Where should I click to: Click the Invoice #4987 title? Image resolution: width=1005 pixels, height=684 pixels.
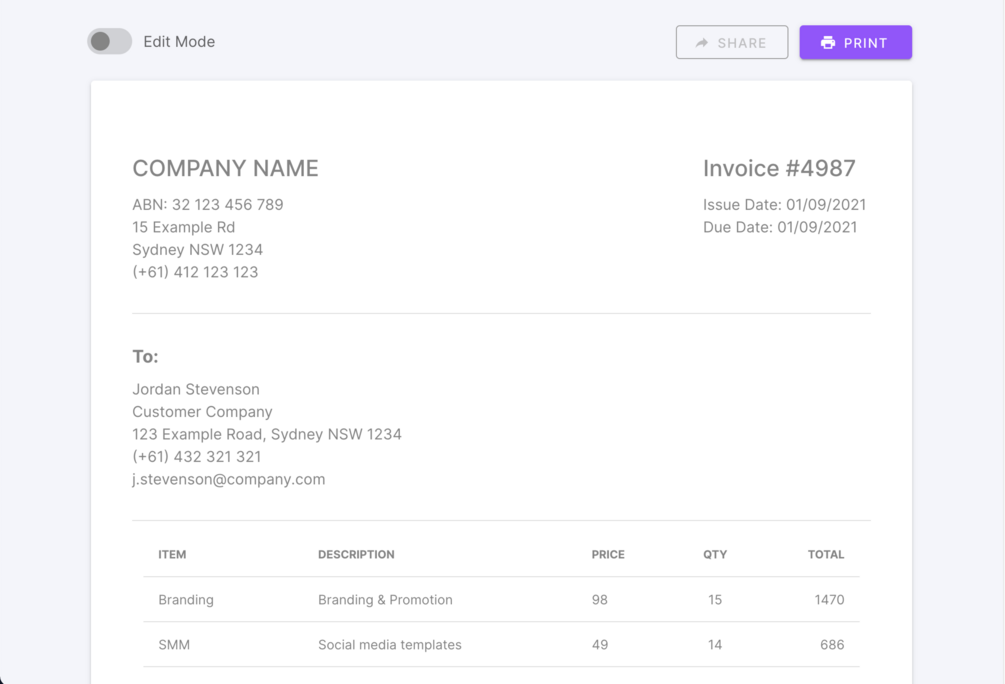pos(779,169)
